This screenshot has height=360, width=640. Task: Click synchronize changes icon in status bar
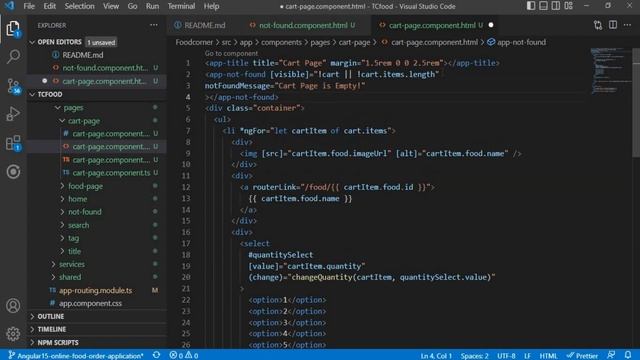tap(156, 355)
